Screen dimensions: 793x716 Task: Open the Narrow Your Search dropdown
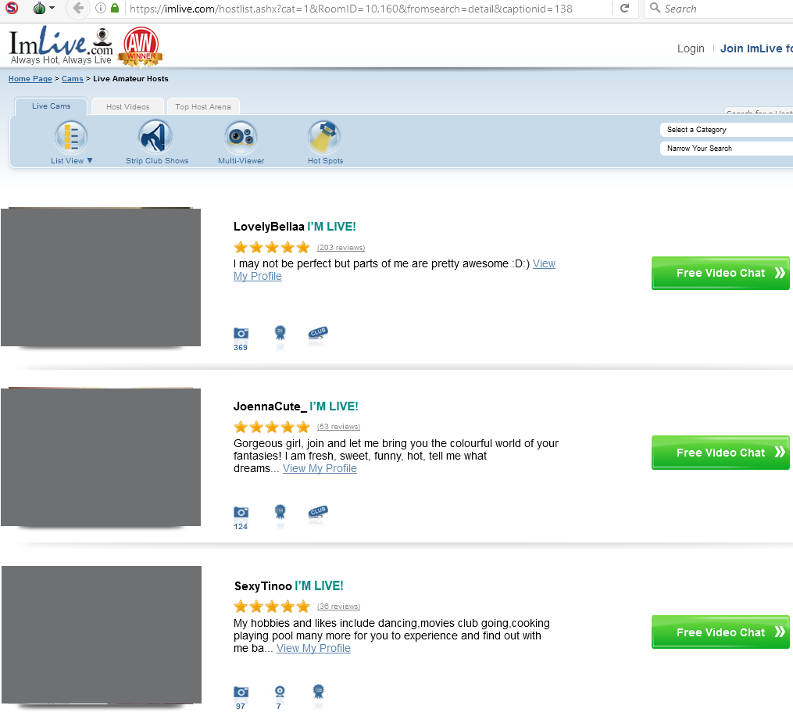(x=726, y=148)
